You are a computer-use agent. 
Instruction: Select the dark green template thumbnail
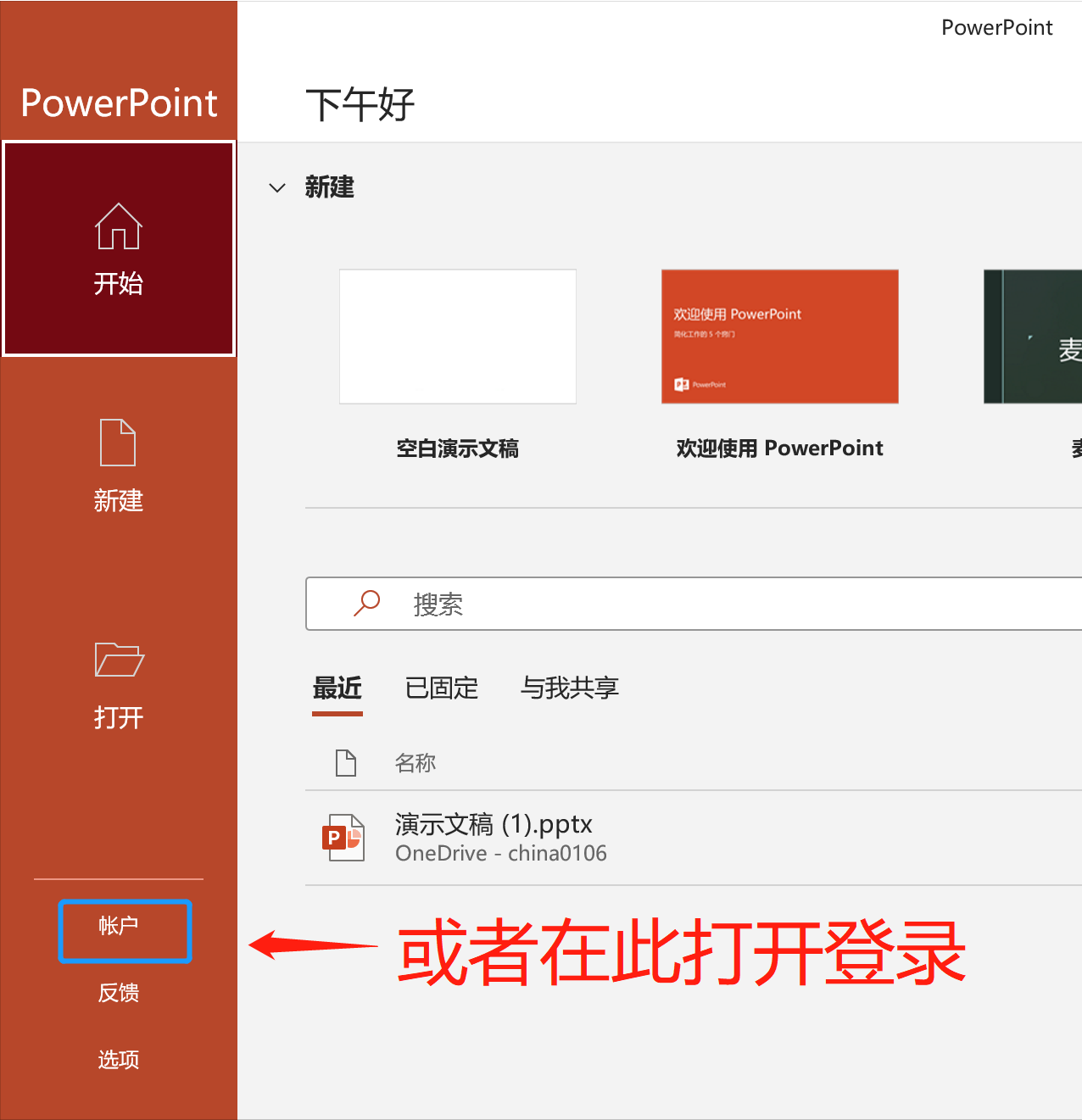point(1033,337)
